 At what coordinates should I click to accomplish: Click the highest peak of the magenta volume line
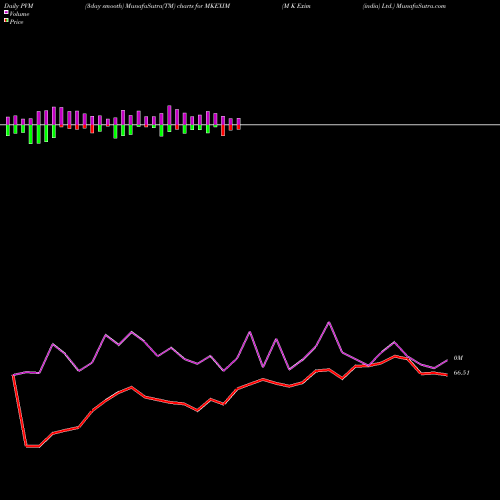pyautogui.click(x=329, y=322)
